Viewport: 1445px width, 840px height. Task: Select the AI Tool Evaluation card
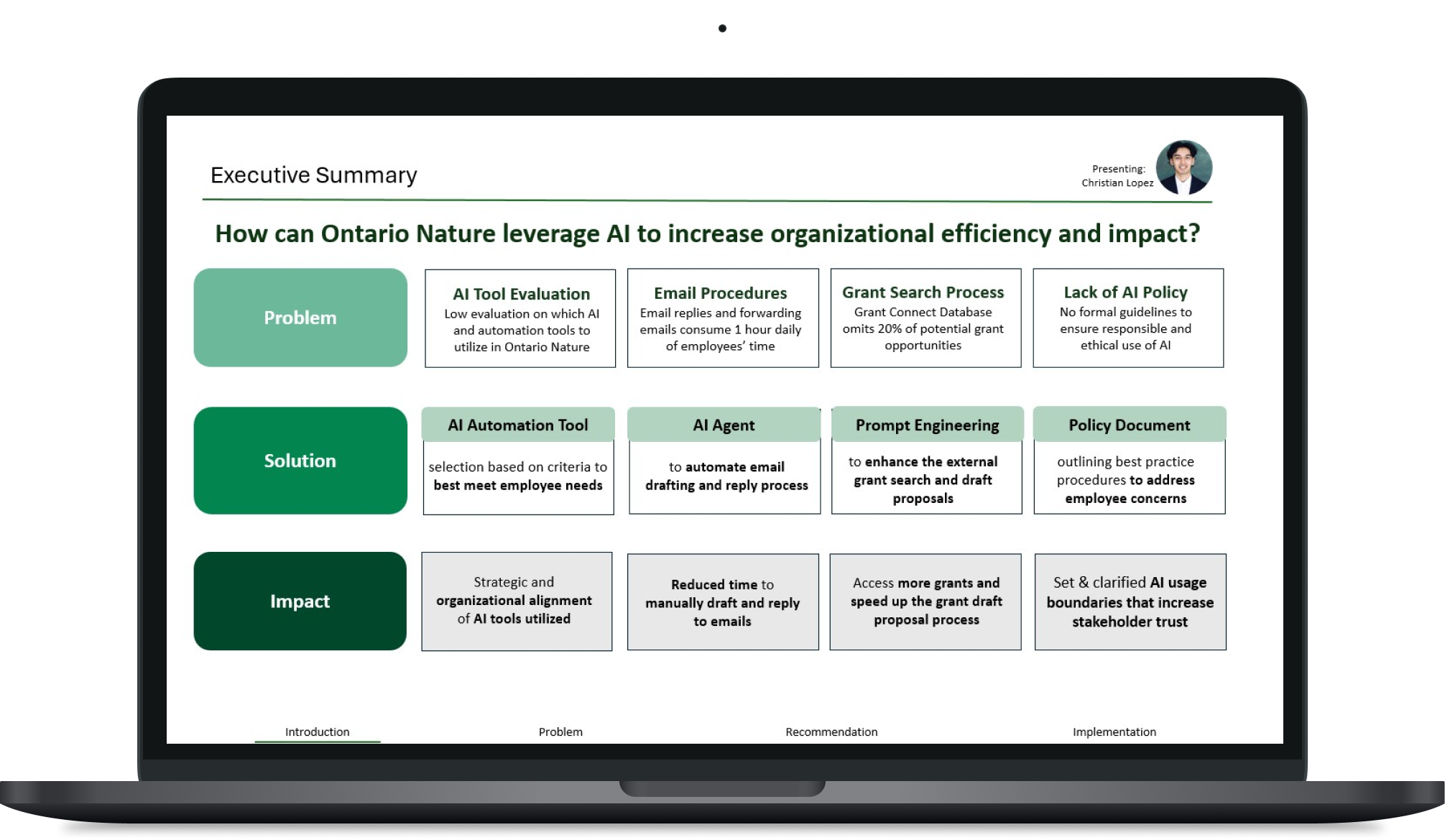pyautogui.click(x=520, y=318)
